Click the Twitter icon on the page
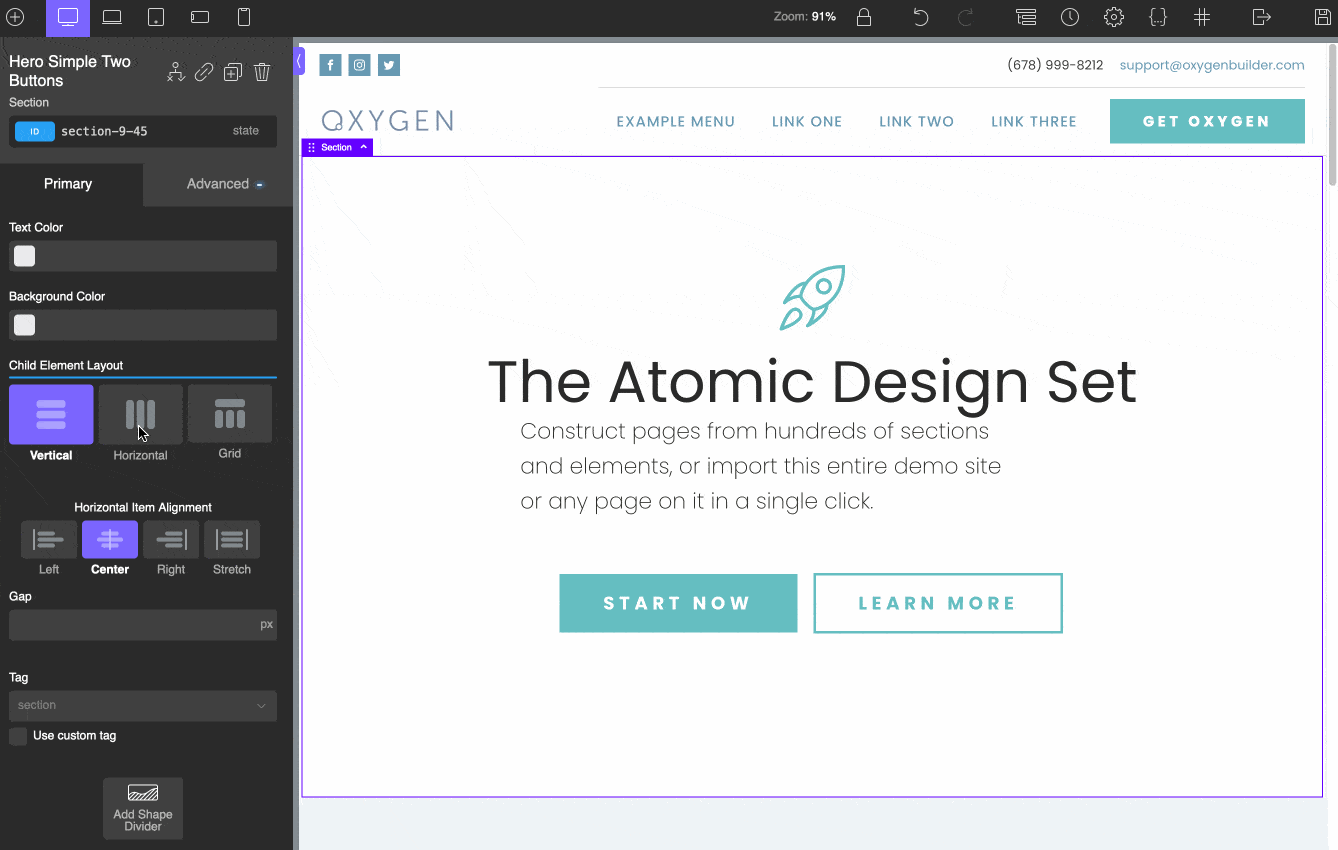Viewport: 1338px width, 850px height. coord(388,64)
